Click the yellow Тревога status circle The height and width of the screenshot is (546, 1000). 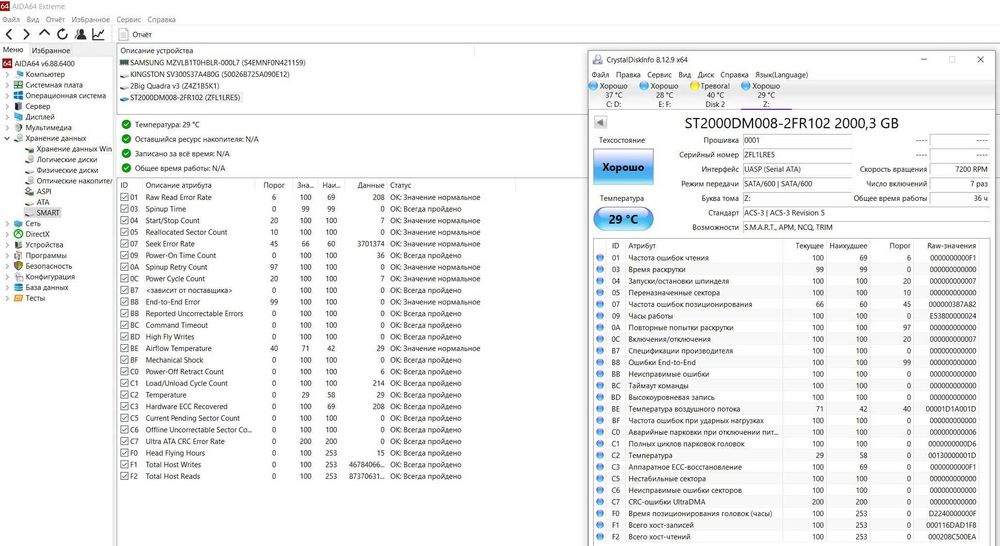pyautogui.click(x=695, y=85)
